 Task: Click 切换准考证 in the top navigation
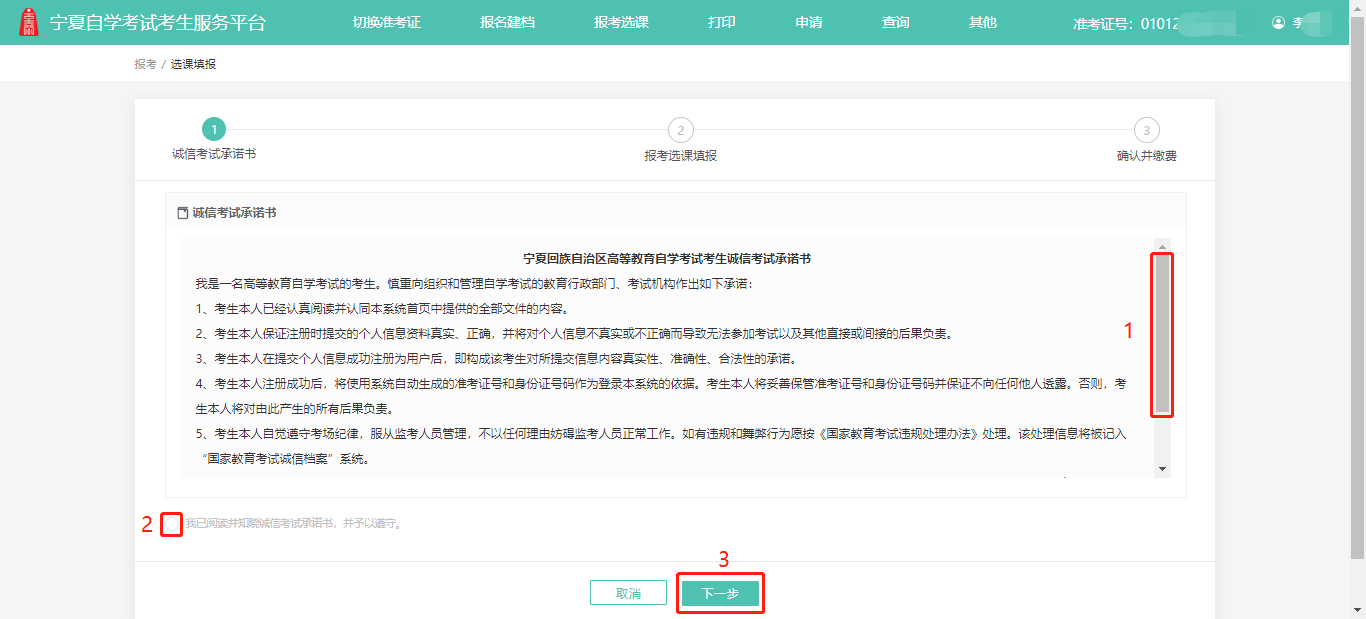click(386, 22)
